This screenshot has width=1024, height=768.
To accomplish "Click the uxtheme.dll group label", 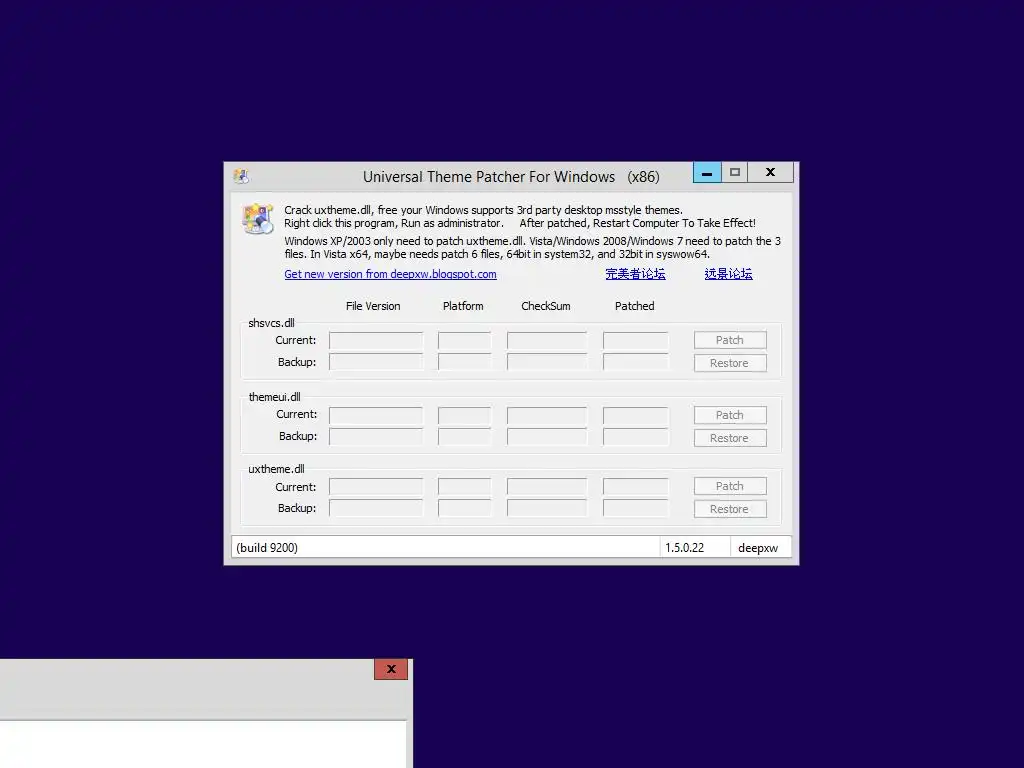I will (276, 469).
